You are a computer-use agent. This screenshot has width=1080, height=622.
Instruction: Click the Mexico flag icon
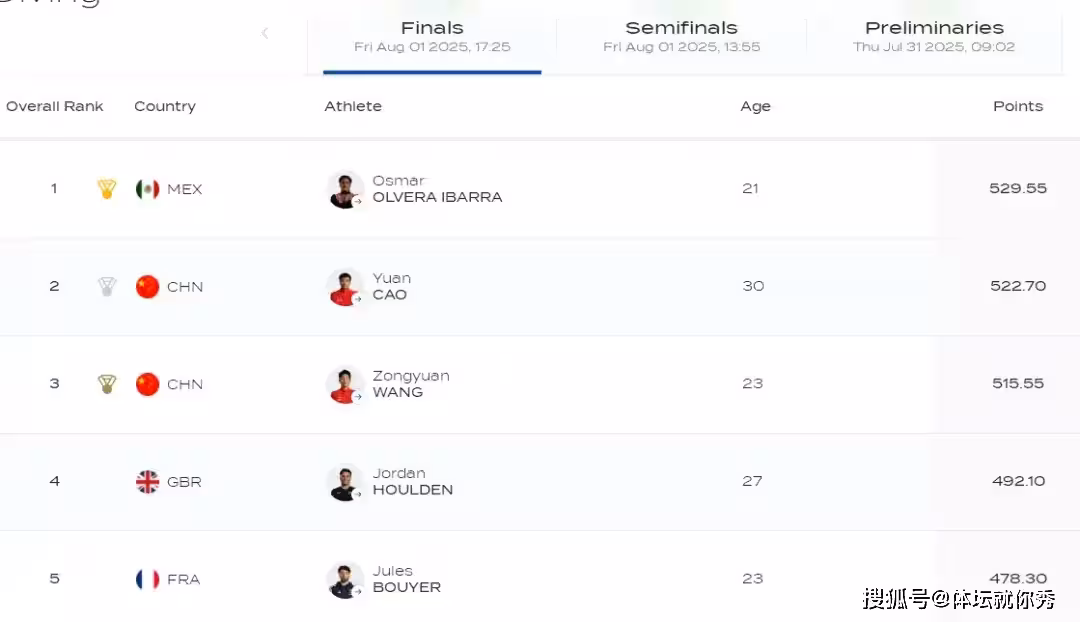pos(148,189)
